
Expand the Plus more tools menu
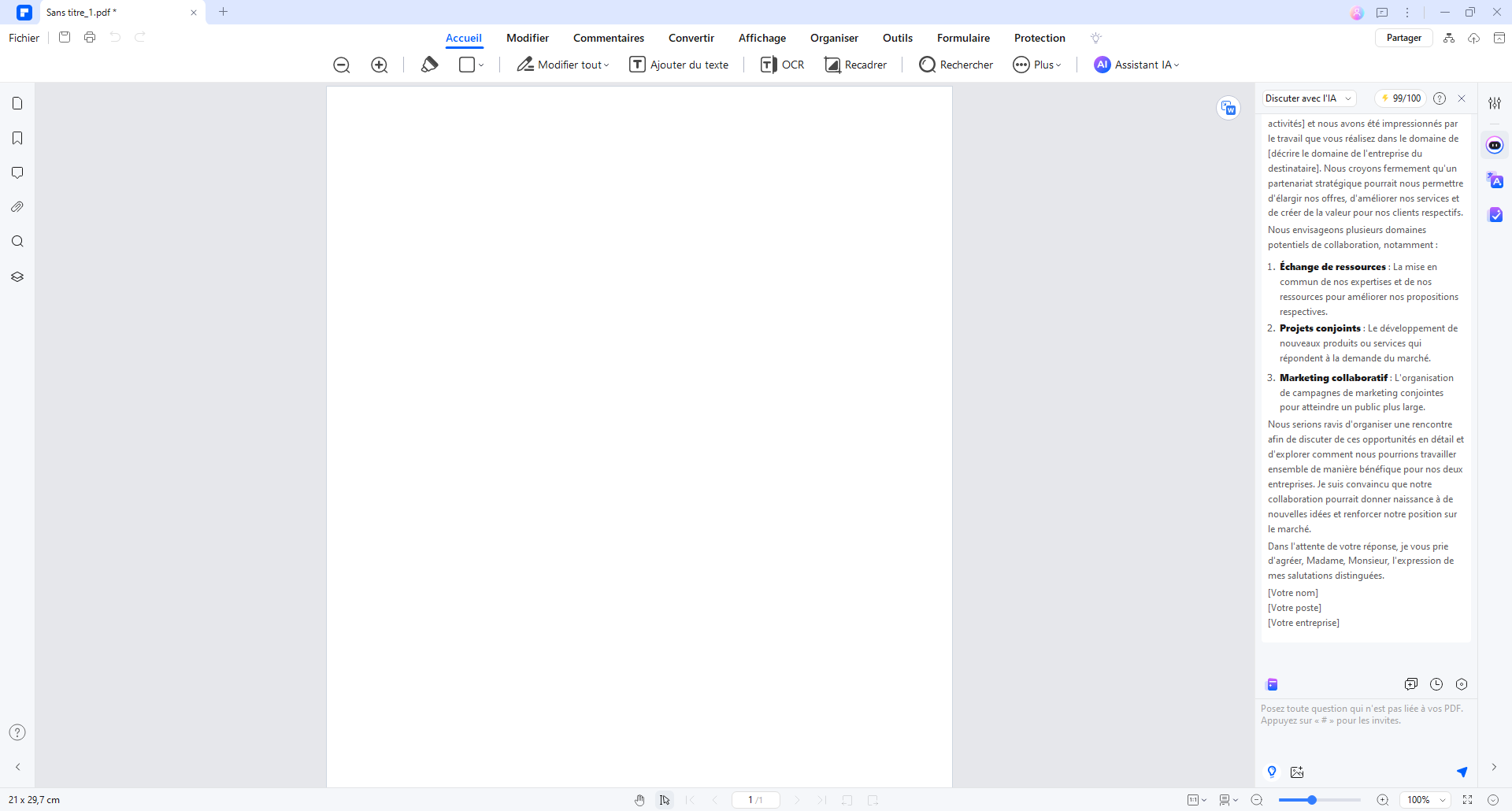[1037, 65]
